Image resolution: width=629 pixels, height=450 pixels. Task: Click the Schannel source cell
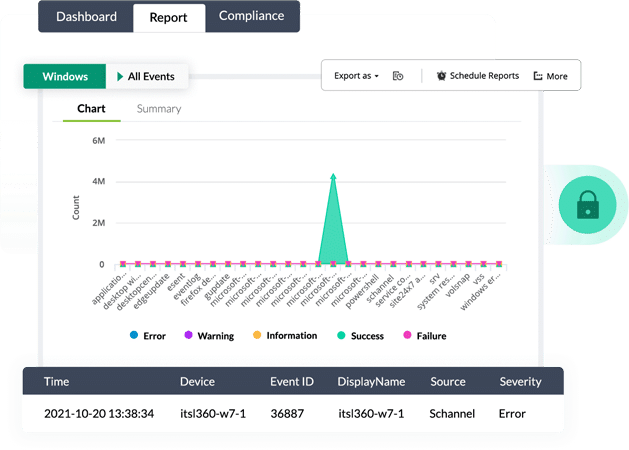452,414
